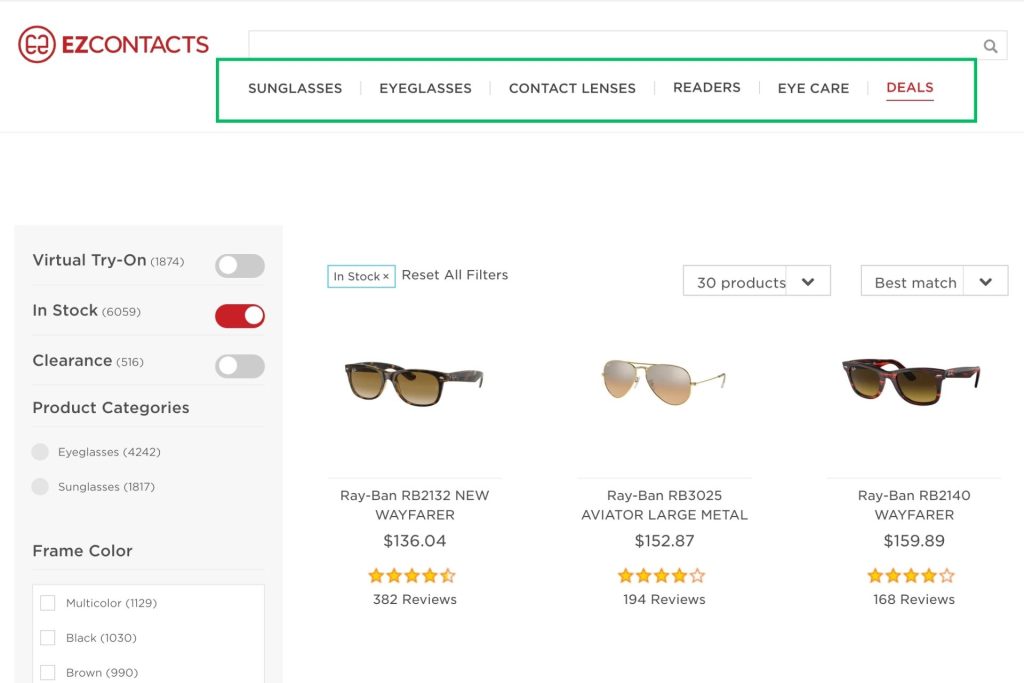The height and width of the screenshot is (683, 1024).
Task: Open the Contact Lenses menu
Action: click(572, 88)
